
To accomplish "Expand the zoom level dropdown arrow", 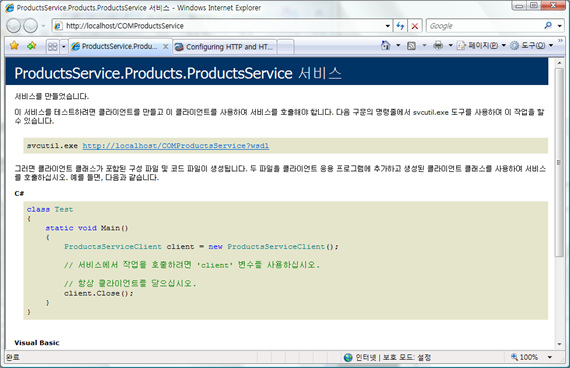I will point(550,357).
